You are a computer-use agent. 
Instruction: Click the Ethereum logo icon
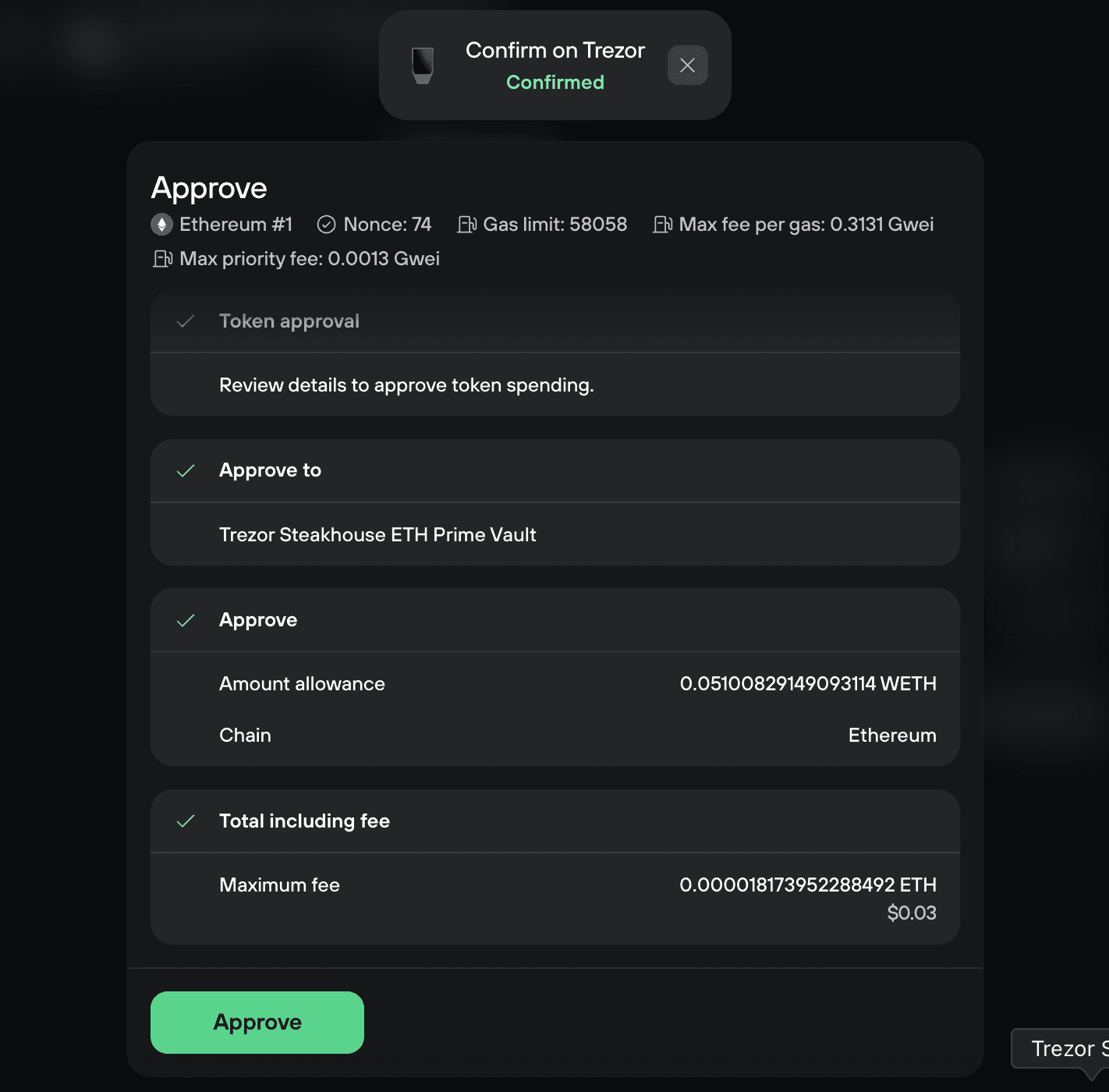tap(161, 225)
